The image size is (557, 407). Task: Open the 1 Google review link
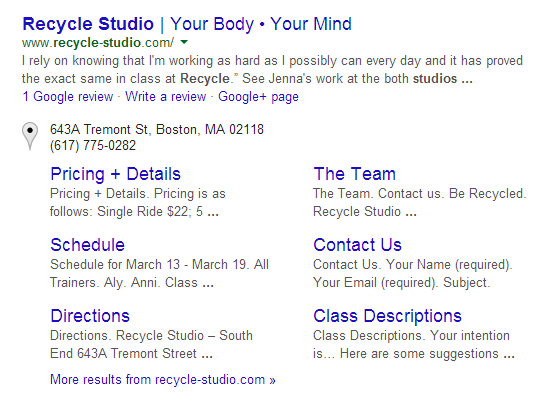(68, 97)
